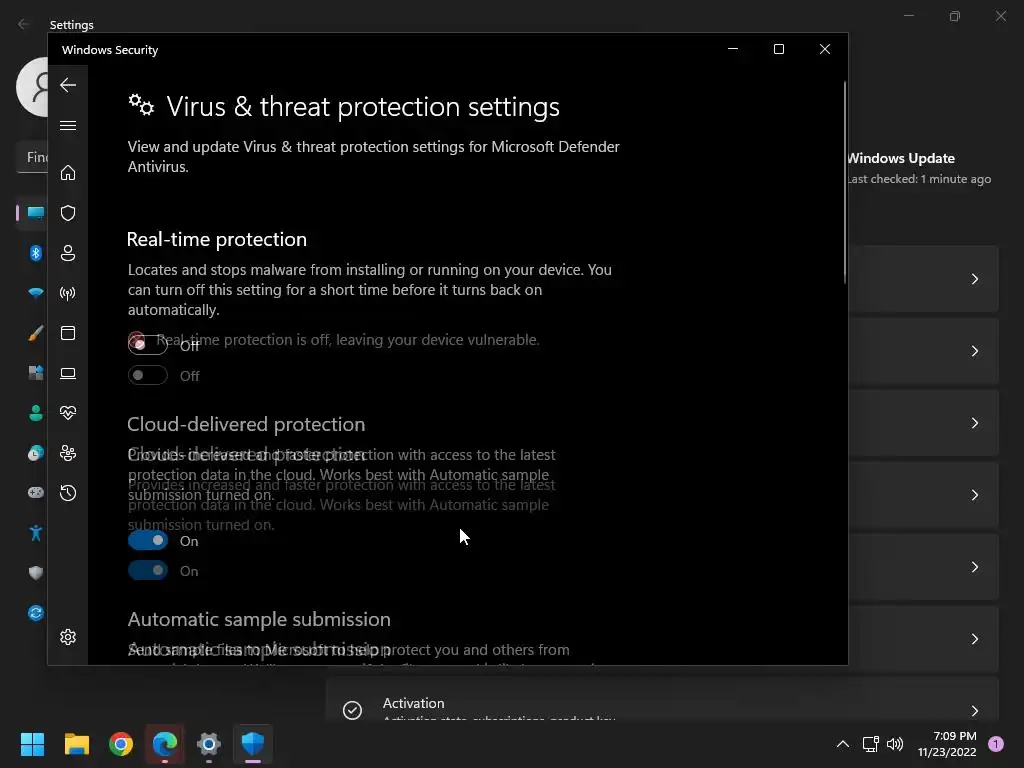Open Time & language icon in Settings
Screen dimensions: 1024x768
pyautogui.click(x=36, y=453)
